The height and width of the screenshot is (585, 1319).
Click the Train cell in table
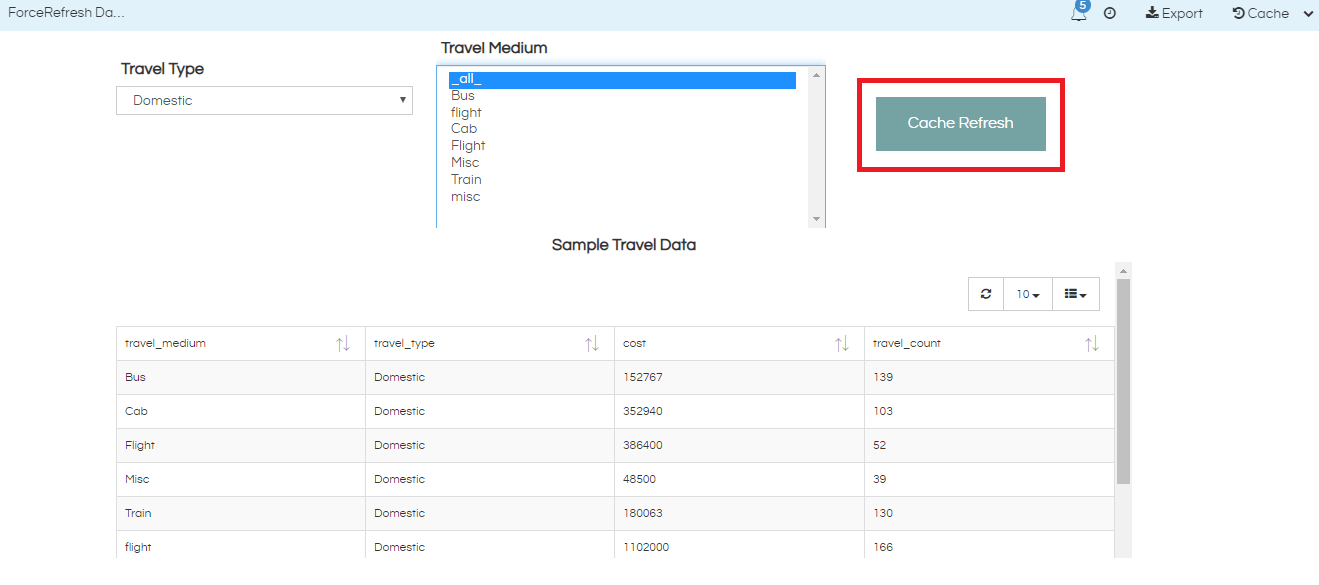(241, 514)
